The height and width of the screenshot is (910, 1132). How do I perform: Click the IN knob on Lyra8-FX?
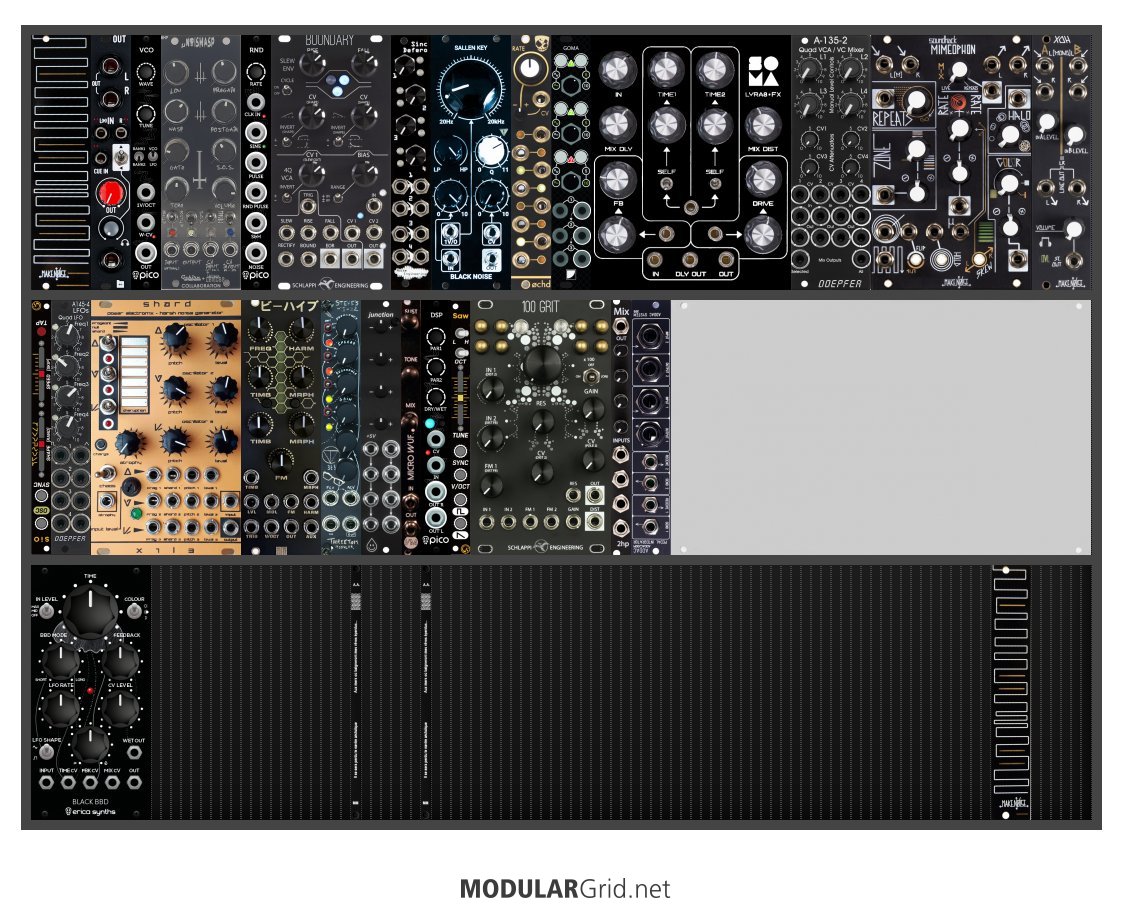[616, 70]
